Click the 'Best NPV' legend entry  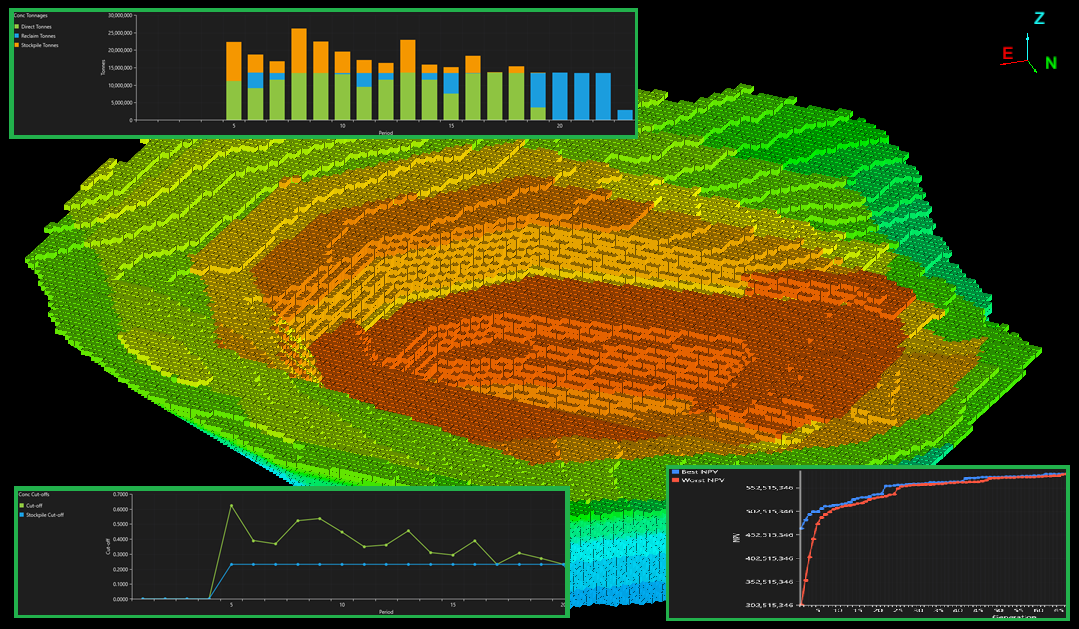tap(695, 472)
